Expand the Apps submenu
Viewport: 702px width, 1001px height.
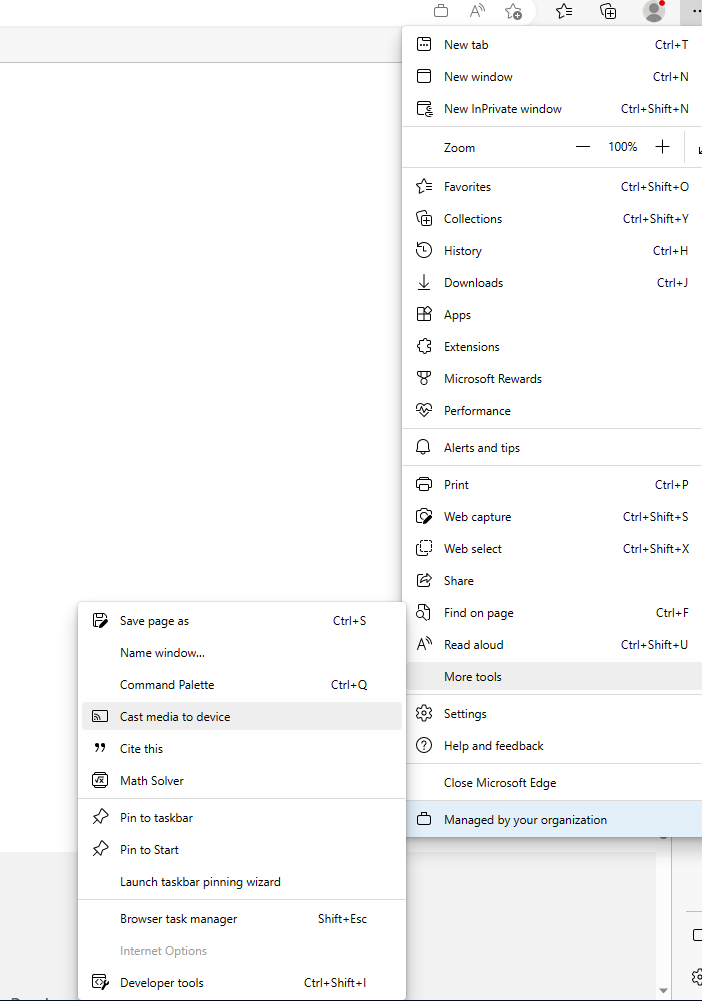point(552,314)
